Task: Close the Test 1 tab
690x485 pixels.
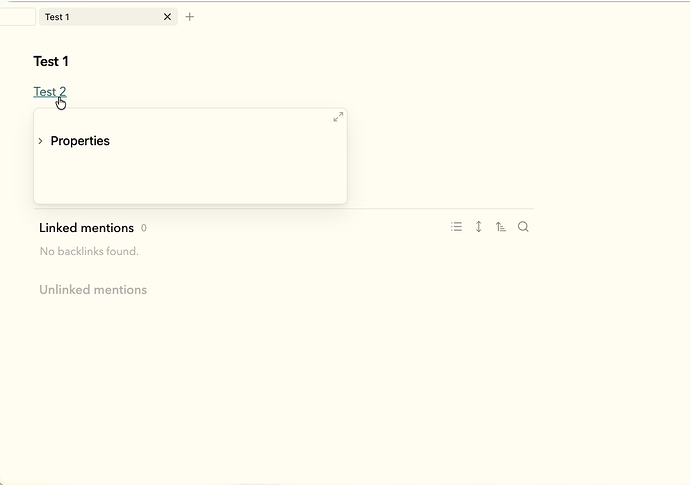Action: point(167,17)
